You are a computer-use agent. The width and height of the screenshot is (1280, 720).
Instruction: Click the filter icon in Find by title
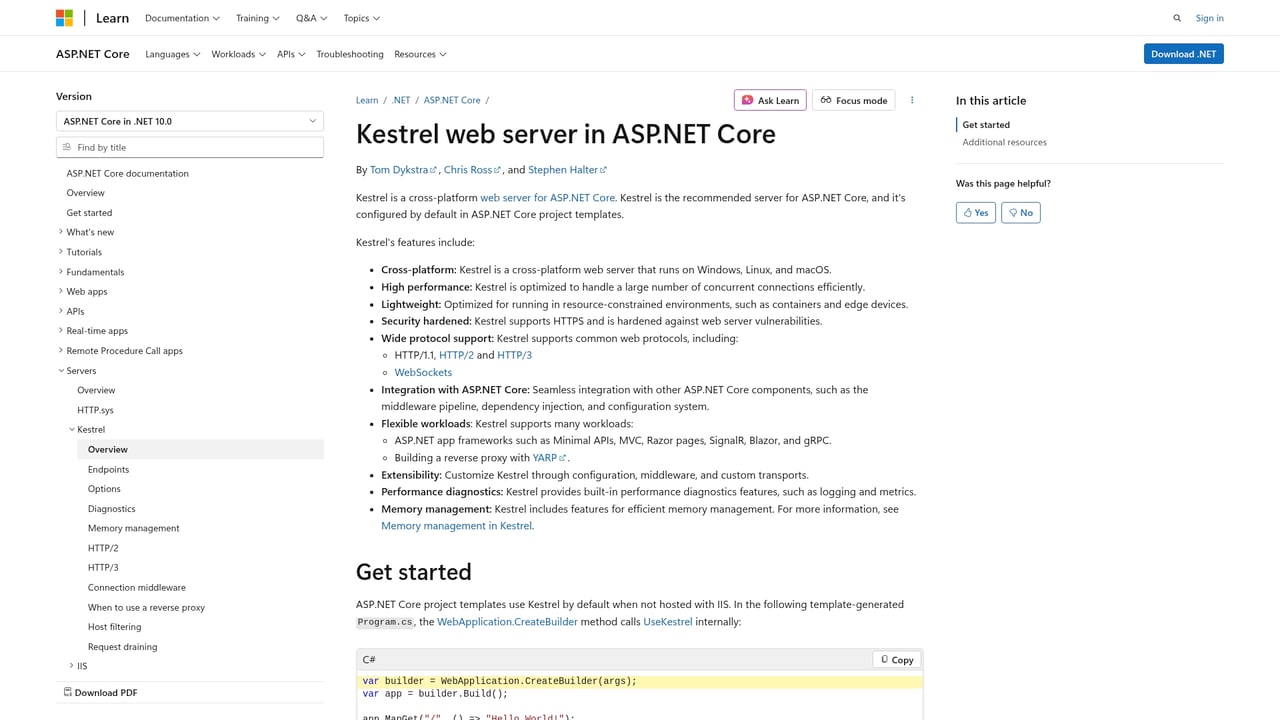pyautogui.click(x=68, y=147)
